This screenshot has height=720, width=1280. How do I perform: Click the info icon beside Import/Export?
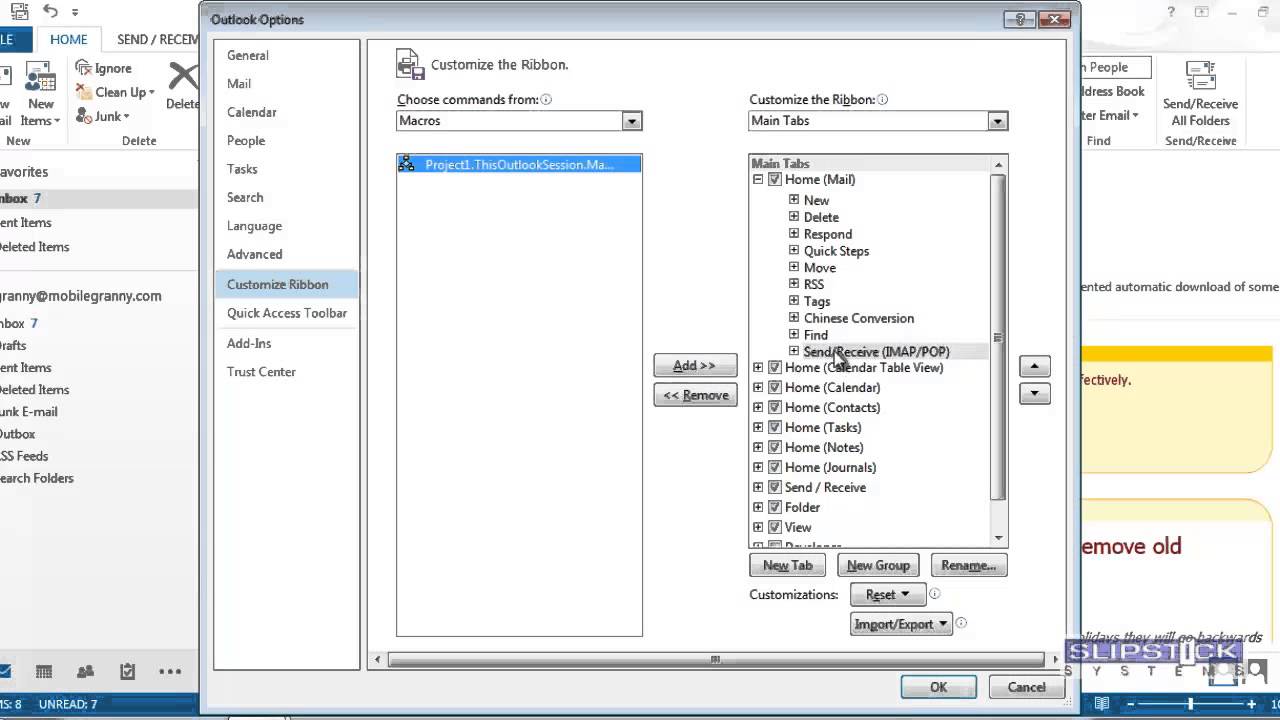point(961,624)
